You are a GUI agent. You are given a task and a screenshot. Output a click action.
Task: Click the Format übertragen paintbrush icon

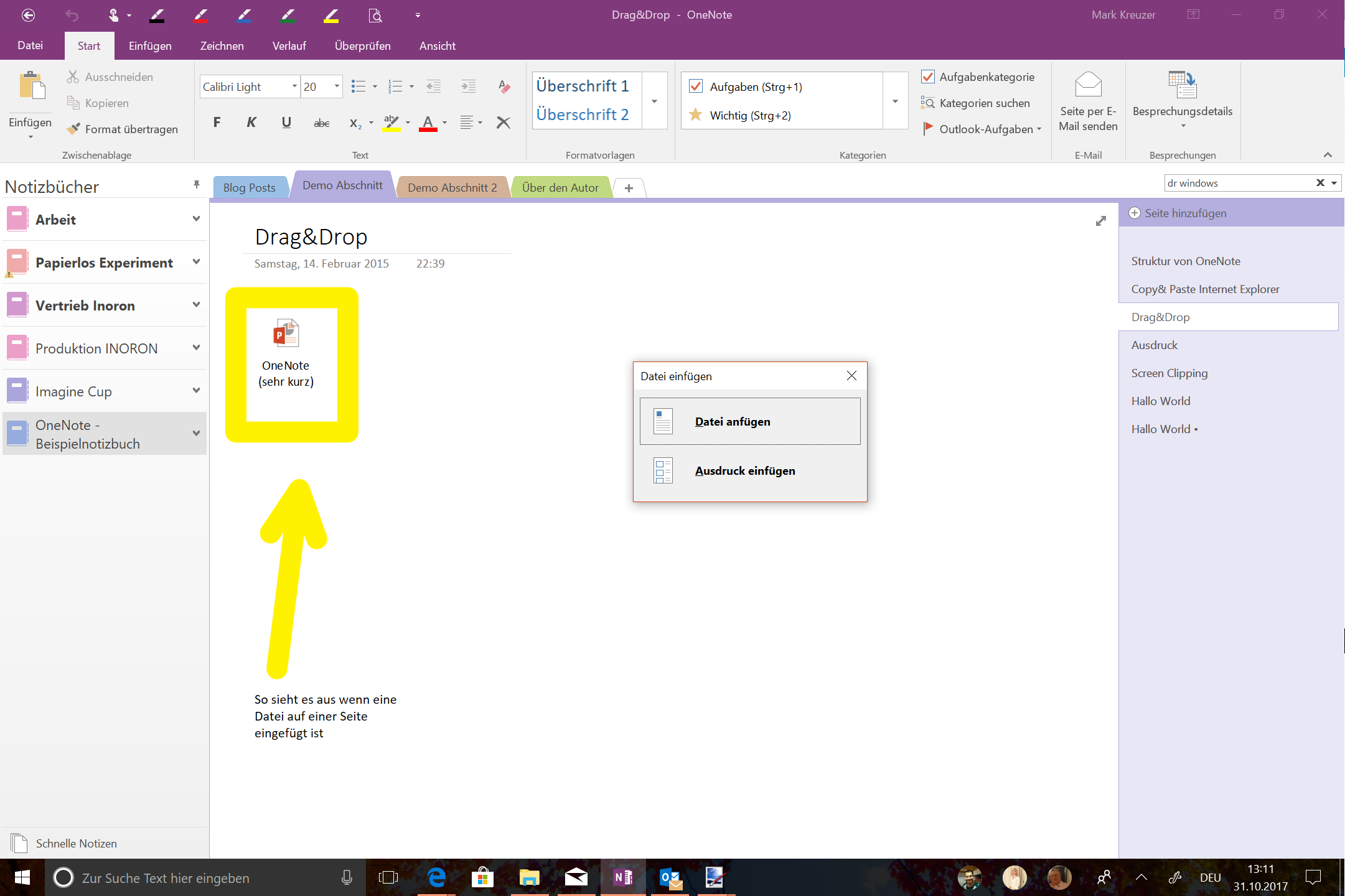pyautogui.click(x=74, y=129)
